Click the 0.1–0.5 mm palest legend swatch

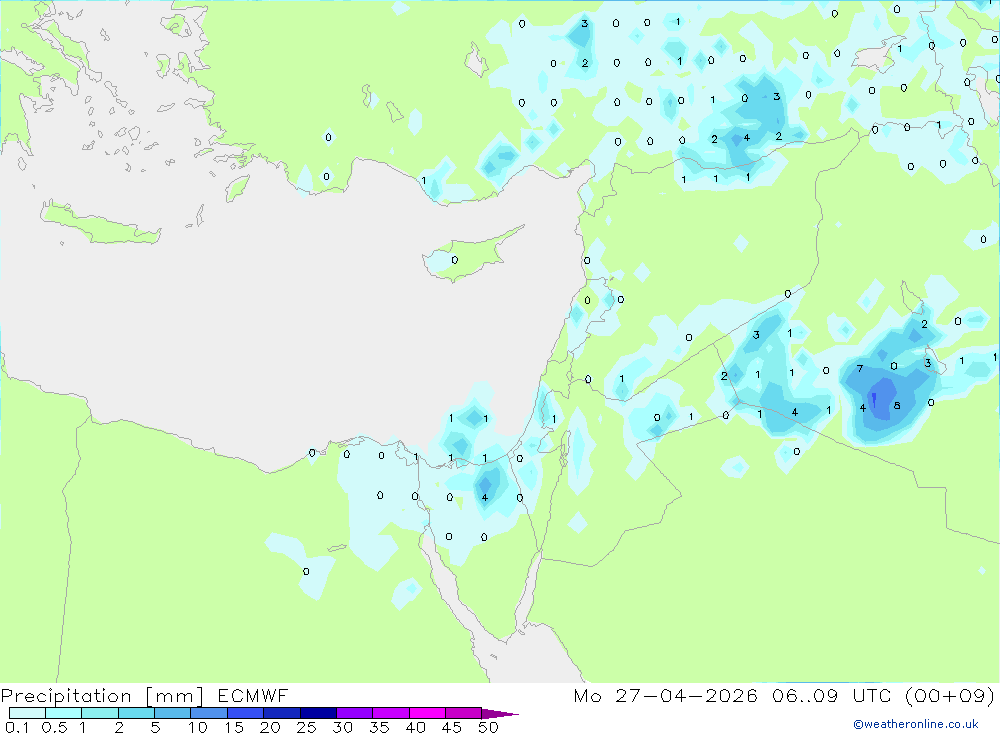(27, 713)
